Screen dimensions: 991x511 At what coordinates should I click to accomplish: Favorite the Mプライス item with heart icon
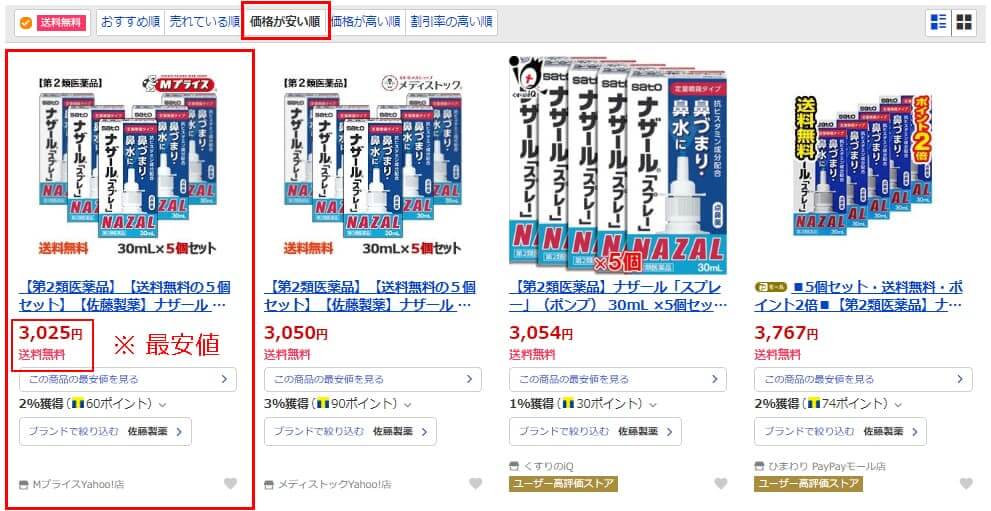231,484
